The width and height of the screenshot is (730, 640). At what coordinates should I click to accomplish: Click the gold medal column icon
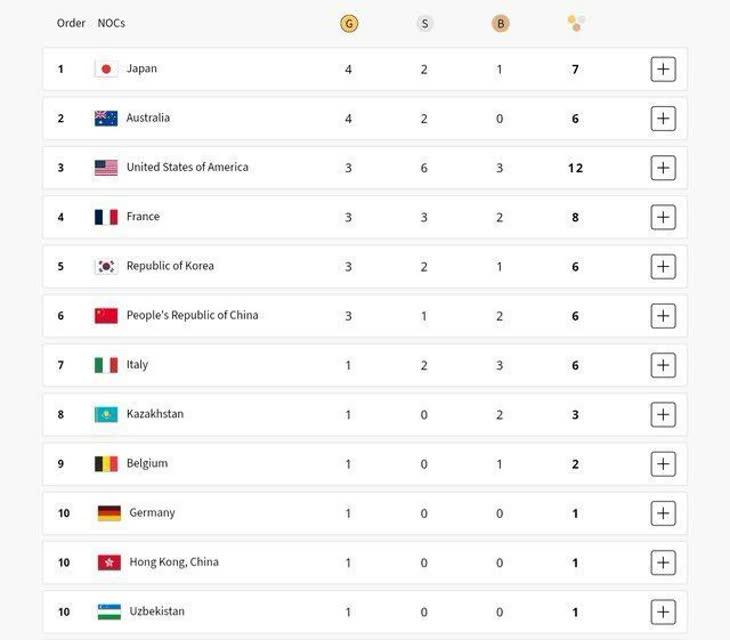[x=348, y=23]
